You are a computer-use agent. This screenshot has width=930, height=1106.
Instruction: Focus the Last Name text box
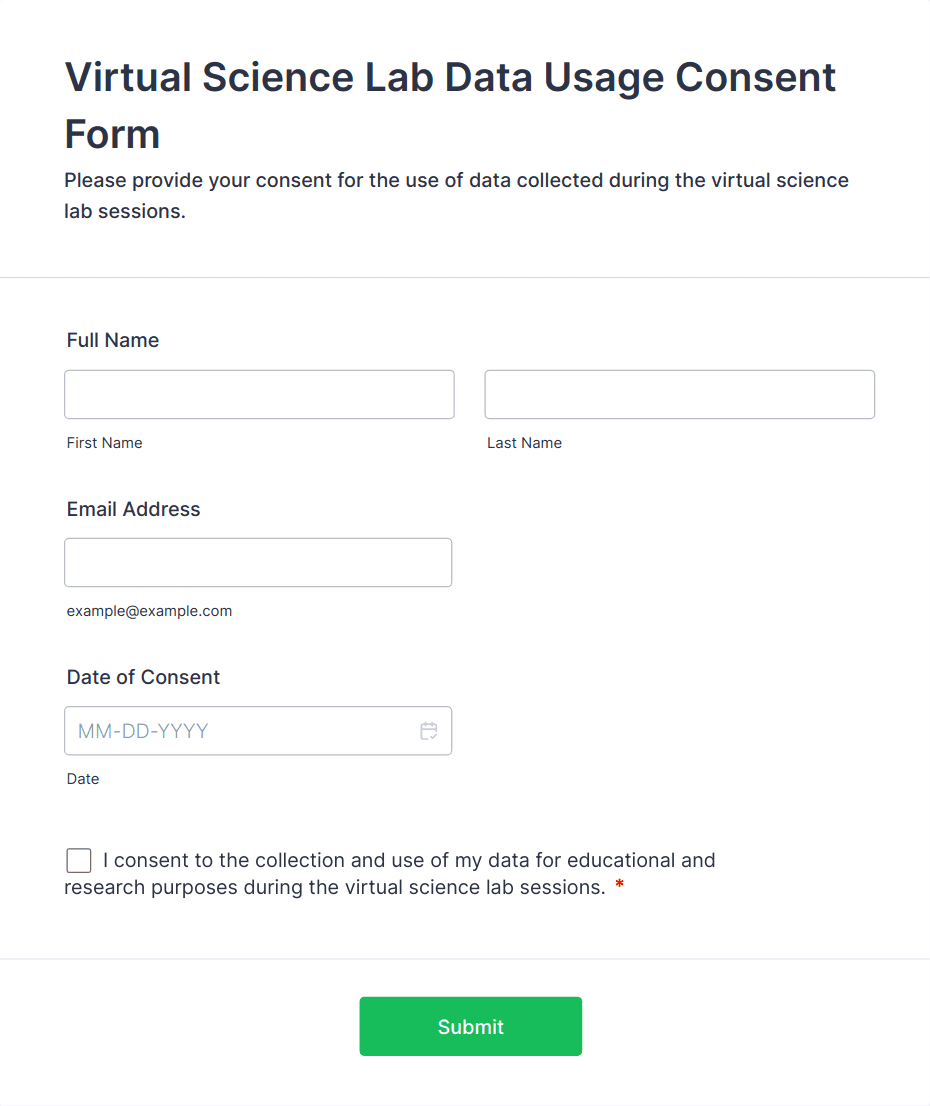pos(679,395)
